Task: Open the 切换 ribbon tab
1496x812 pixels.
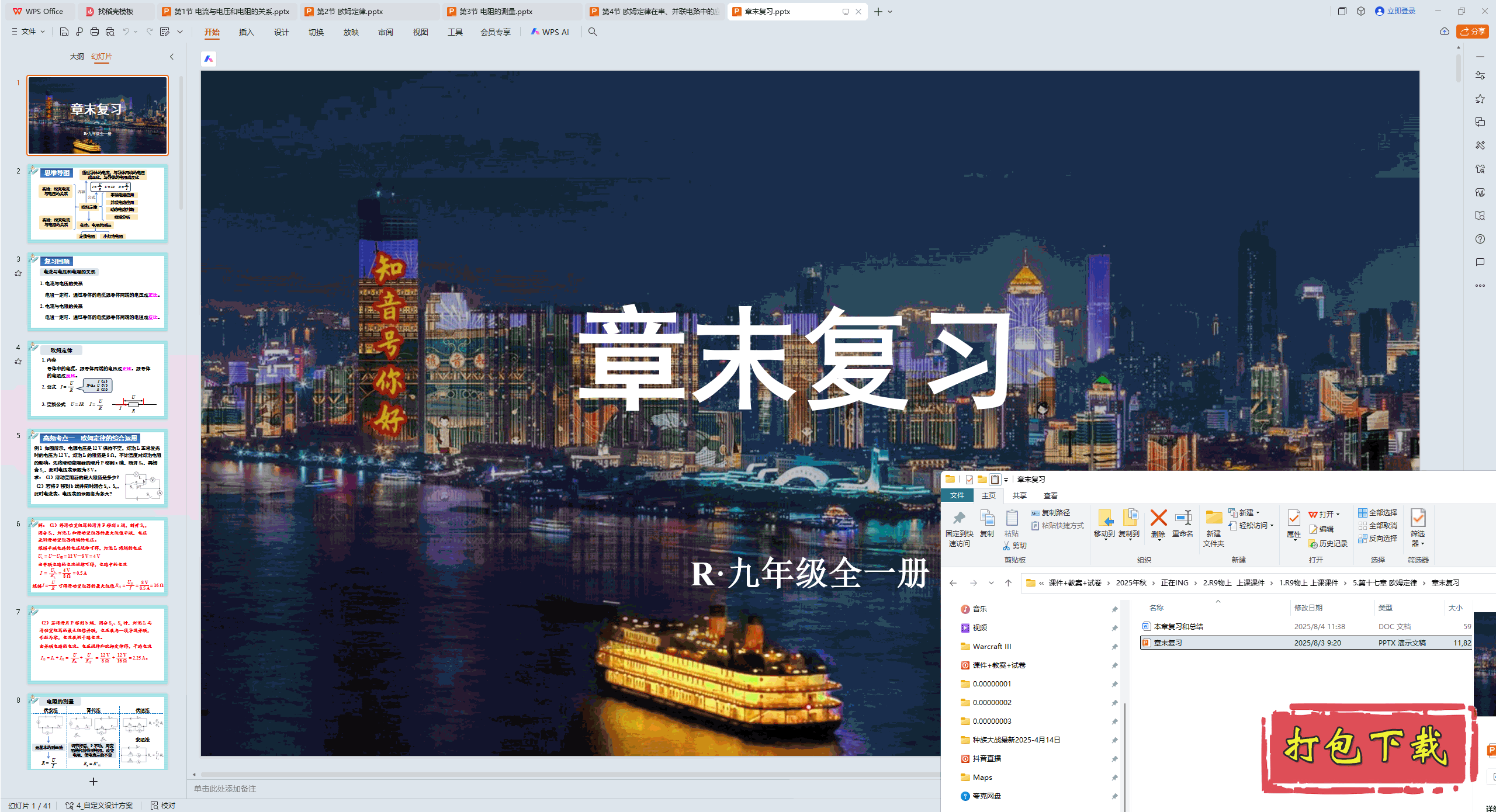Action: pos(316,32)
